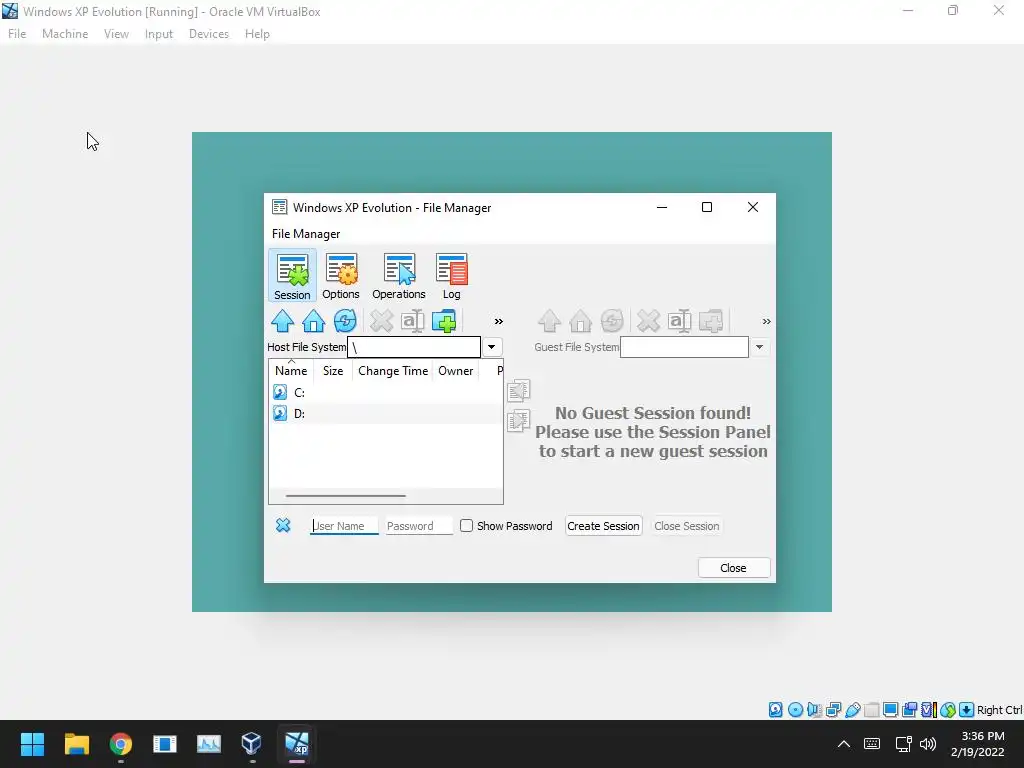1024x768 pixels.
Task: Click the guest home directory icon
Action: coord(580,321)
